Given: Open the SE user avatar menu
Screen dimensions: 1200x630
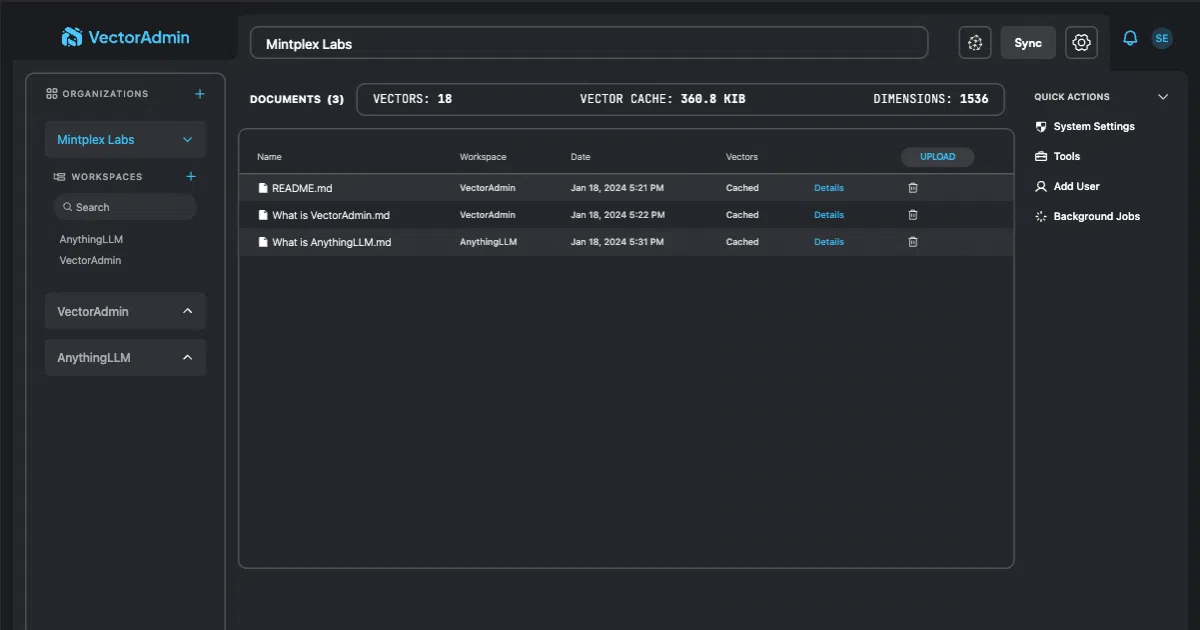Looking at the screenshot, I should [1161, 39].
